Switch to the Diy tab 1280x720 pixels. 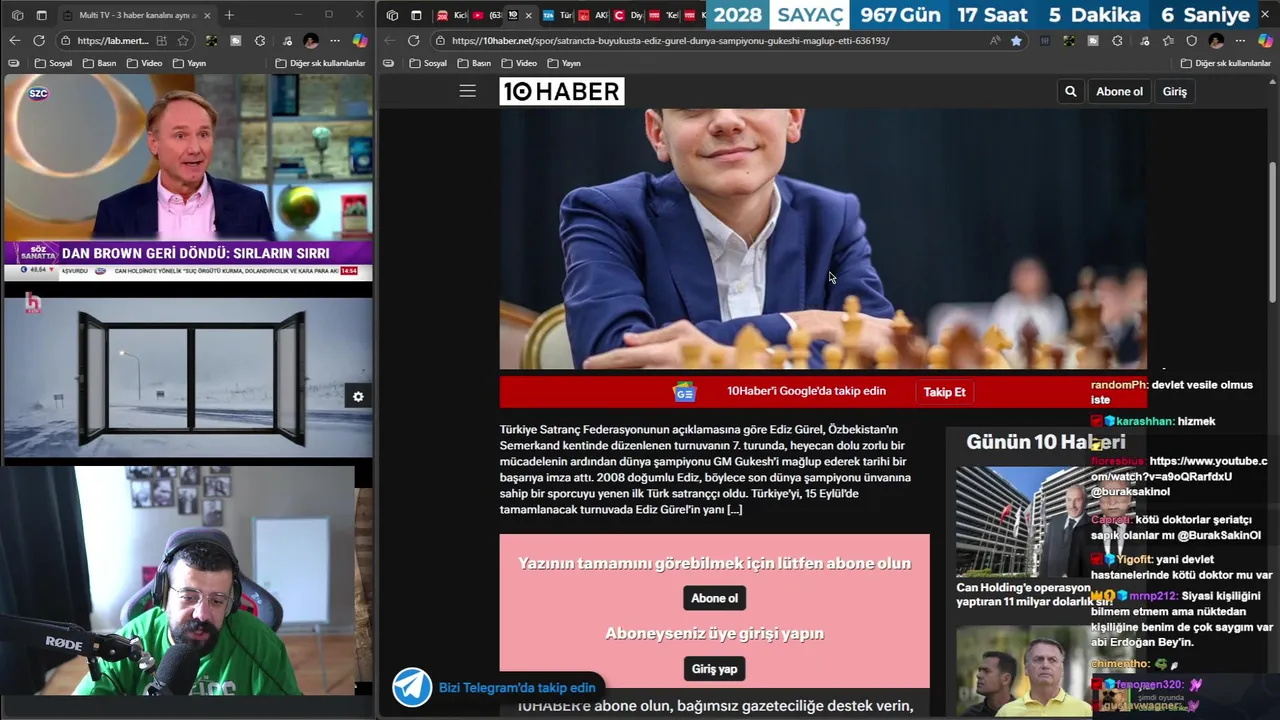point(627,15)
